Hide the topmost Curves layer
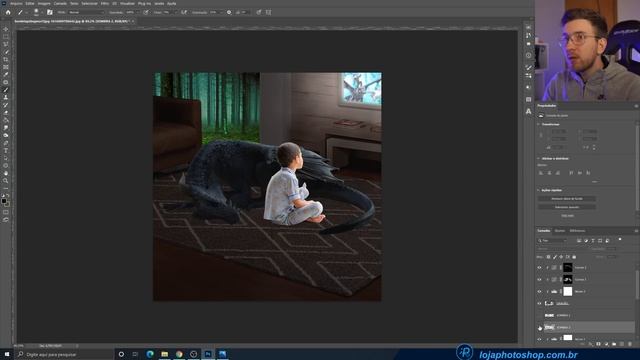Image resolution: width=640 pixels, height=360 pixels. (539, 267)
